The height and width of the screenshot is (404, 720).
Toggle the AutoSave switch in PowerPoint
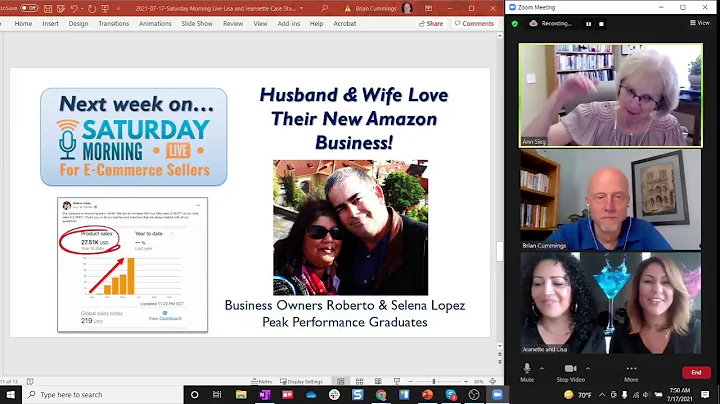tap(28, 8)
